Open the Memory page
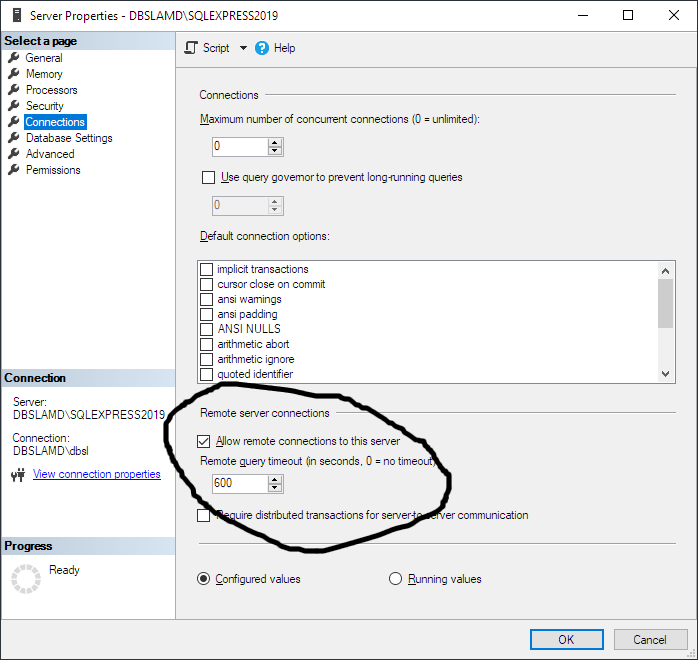Screen dimensions: 698x660 44,74
